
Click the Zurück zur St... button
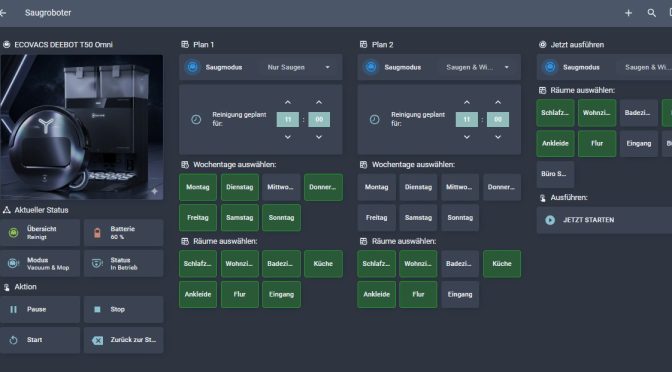[123, 340]
